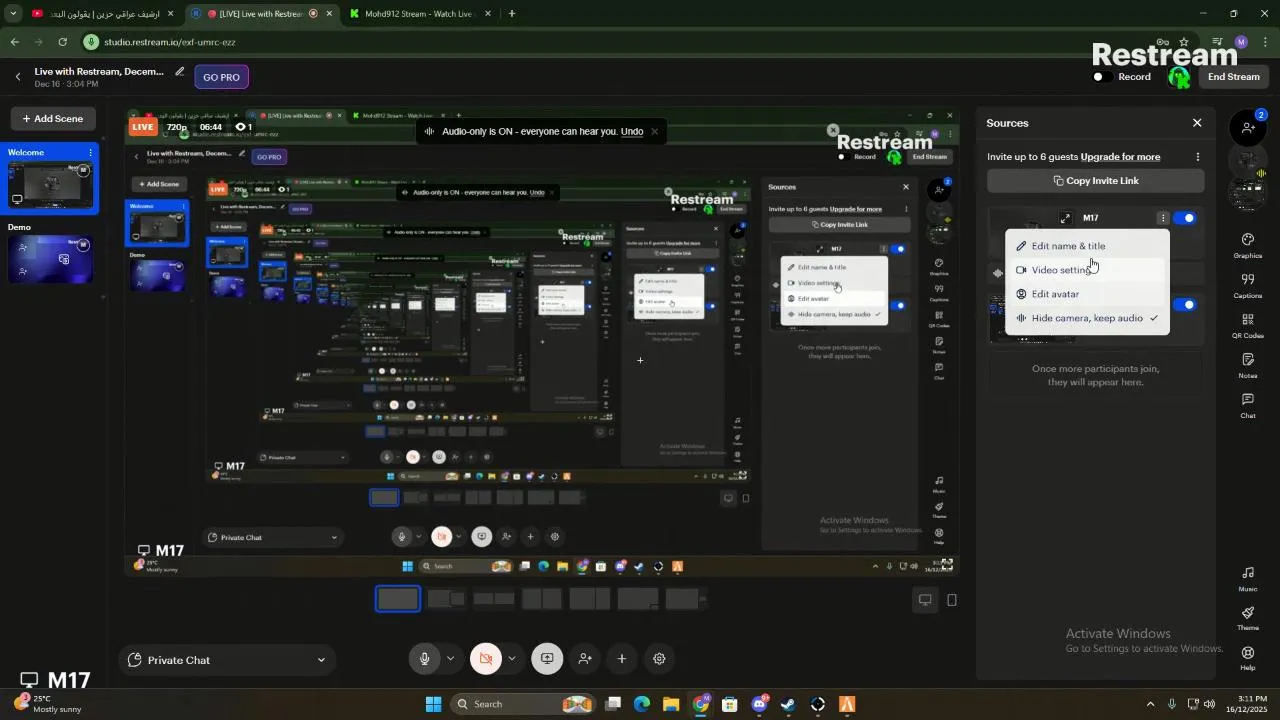This screenshot has height=720, width=1280.
Task: Click the Upgrade for more link
Action: pos(1120,157)
